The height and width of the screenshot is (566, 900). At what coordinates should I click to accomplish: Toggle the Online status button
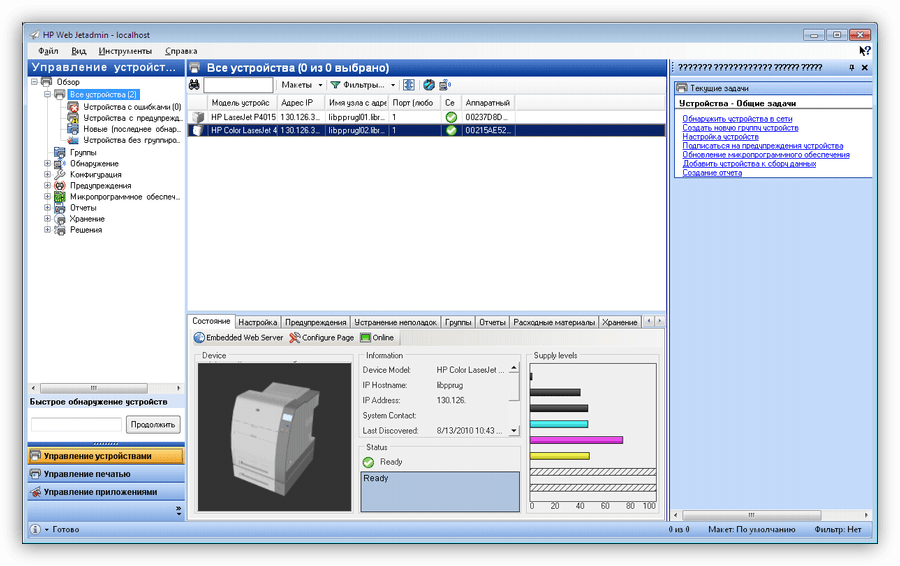pyautogui.click(x=377, y=338)
